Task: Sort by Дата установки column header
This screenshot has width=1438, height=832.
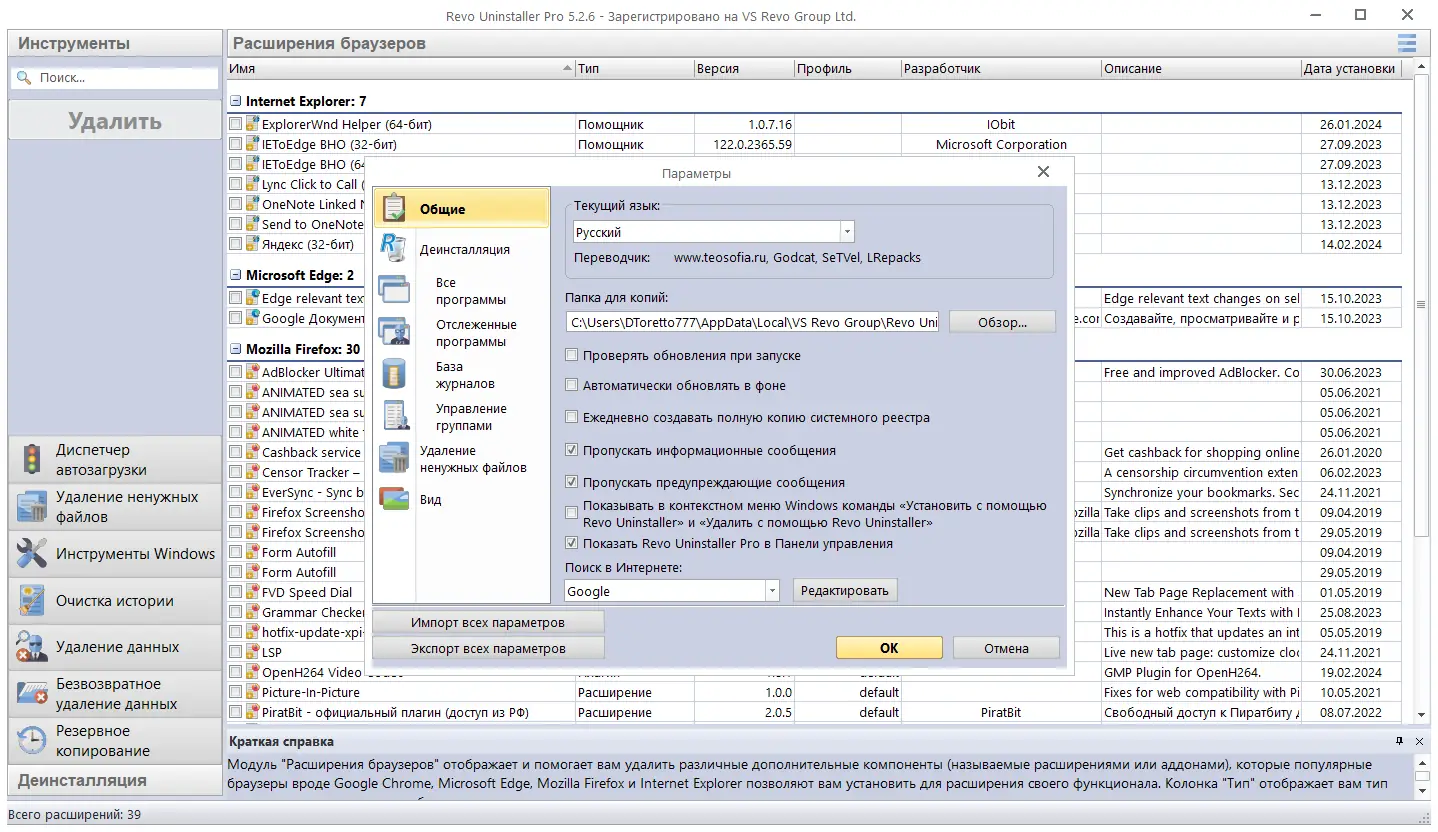Action: tap(1351, 69)
